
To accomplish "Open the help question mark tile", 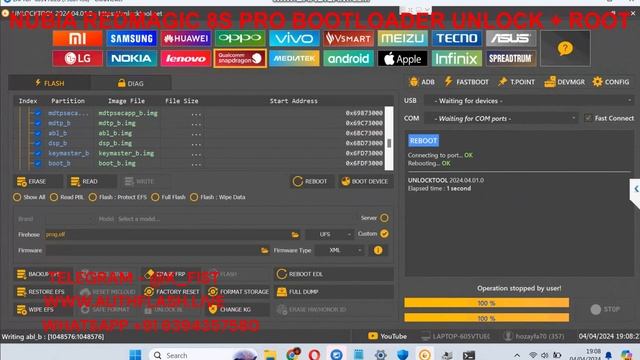I will coord(565,49).
